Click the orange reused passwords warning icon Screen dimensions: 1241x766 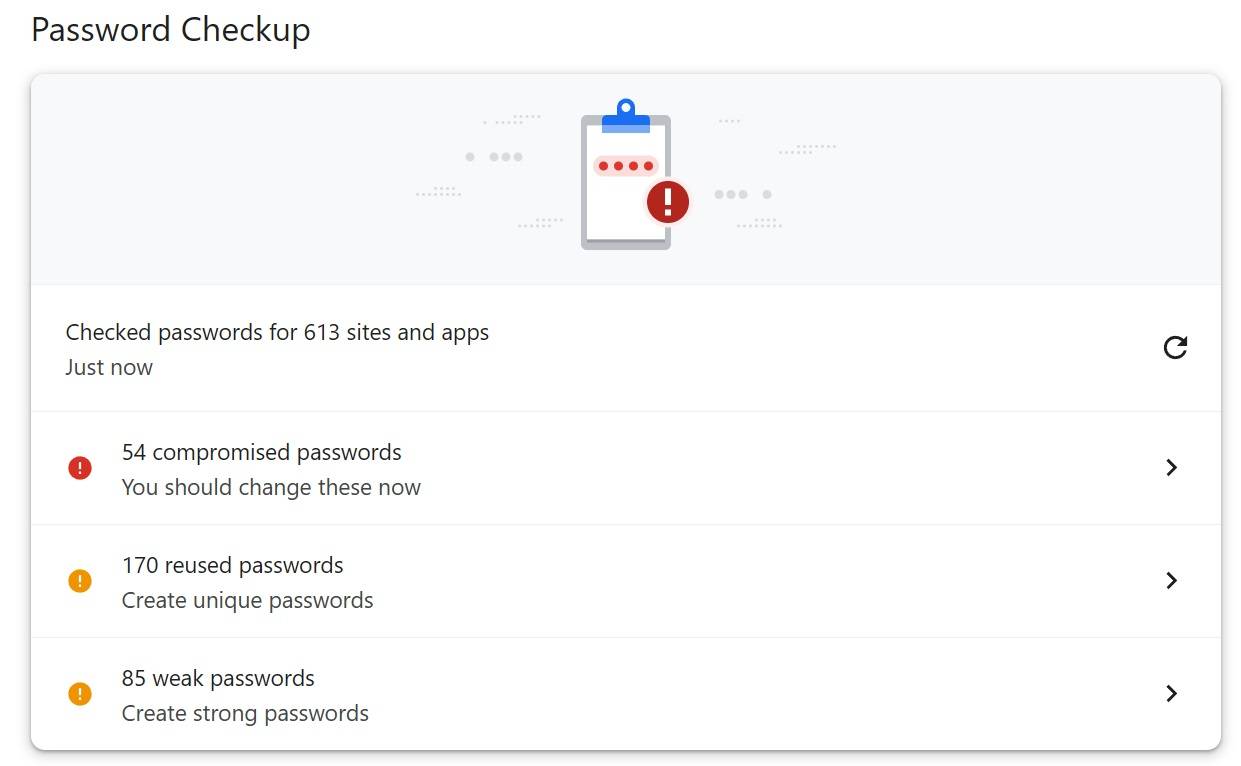click(x=80, y=581)
